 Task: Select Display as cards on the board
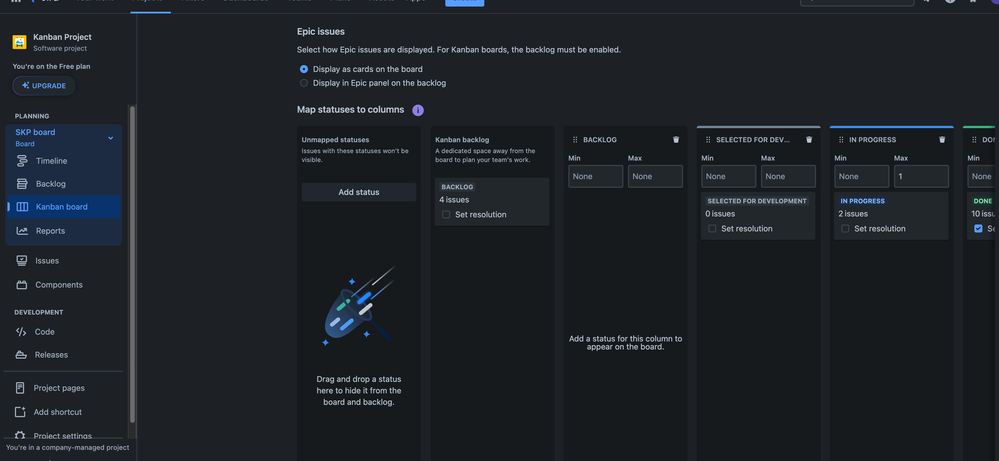[x=304, y=69]
